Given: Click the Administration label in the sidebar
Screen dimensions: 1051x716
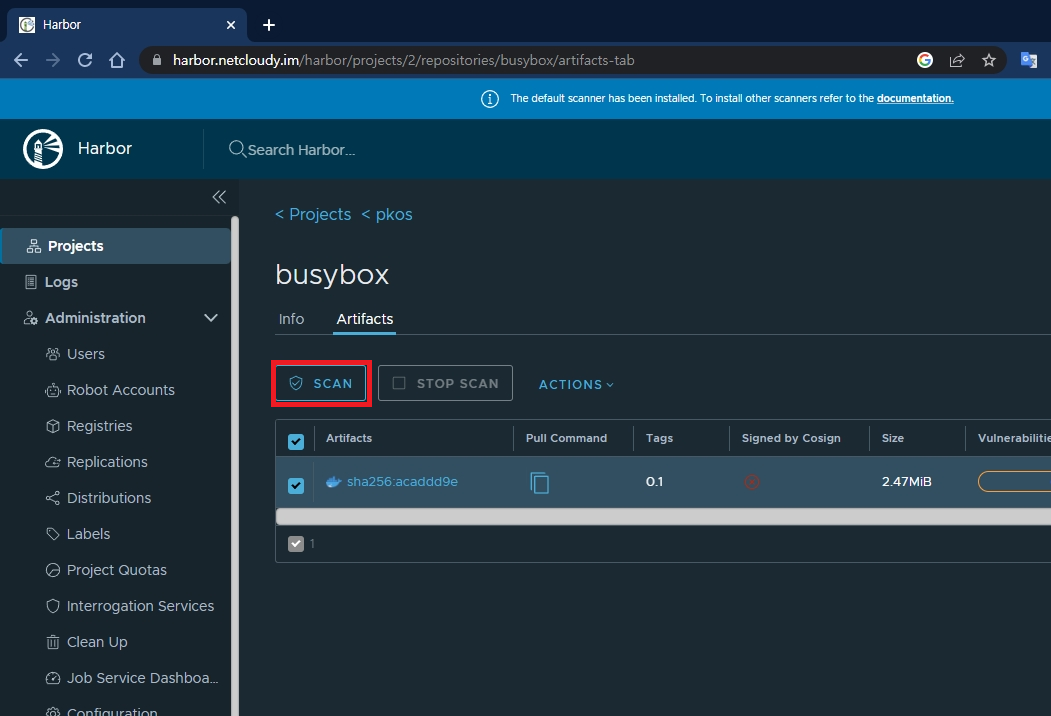Looking at the screenshot, I should [x=95, y=318].
